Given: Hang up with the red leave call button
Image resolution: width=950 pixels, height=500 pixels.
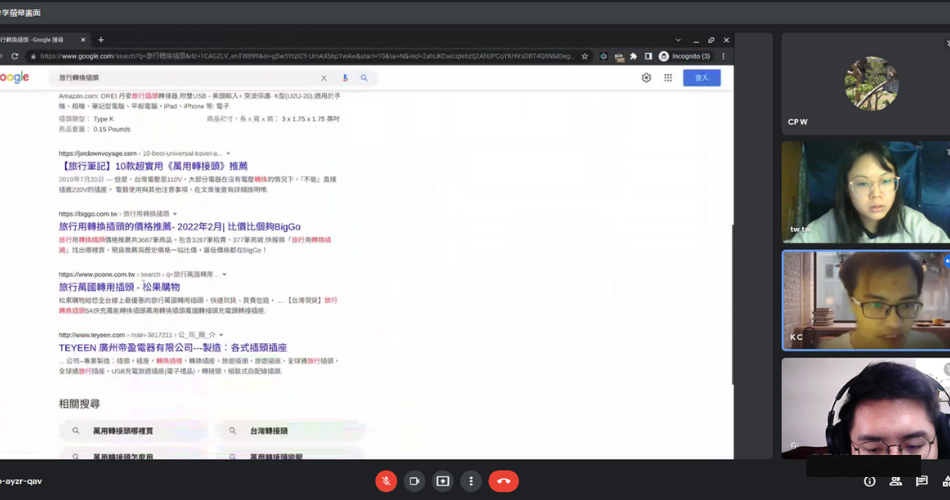Looking at the screenshot, I should (x=503, y=481).
